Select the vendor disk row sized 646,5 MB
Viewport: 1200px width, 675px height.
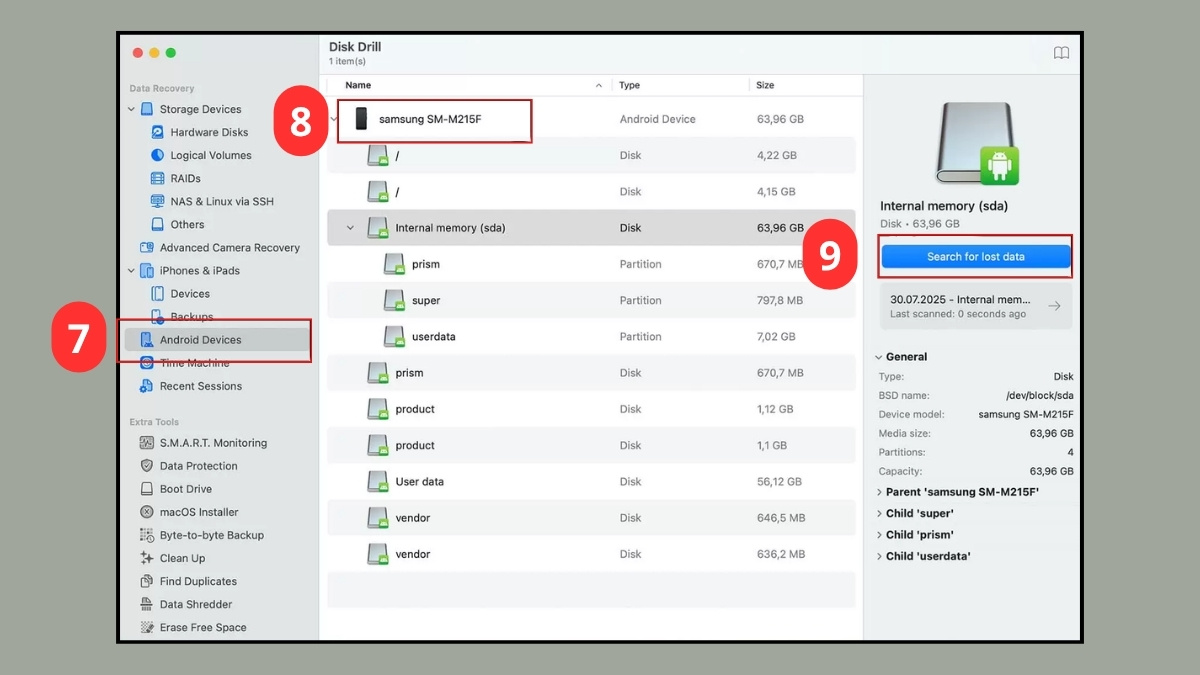tap(591, 518)
